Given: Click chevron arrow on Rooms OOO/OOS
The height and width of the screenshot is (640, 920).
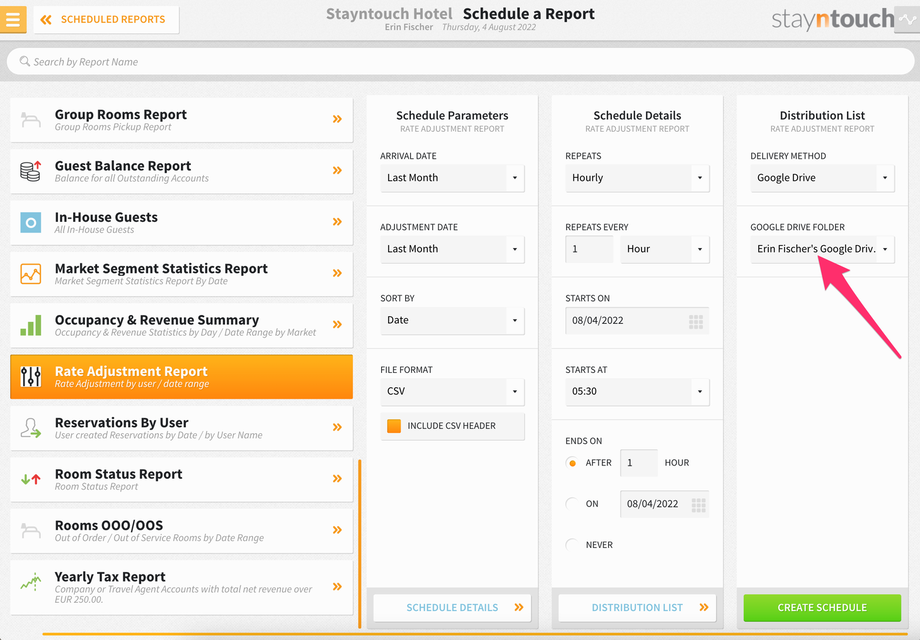Looking at the screenshot, I should 337,530.
